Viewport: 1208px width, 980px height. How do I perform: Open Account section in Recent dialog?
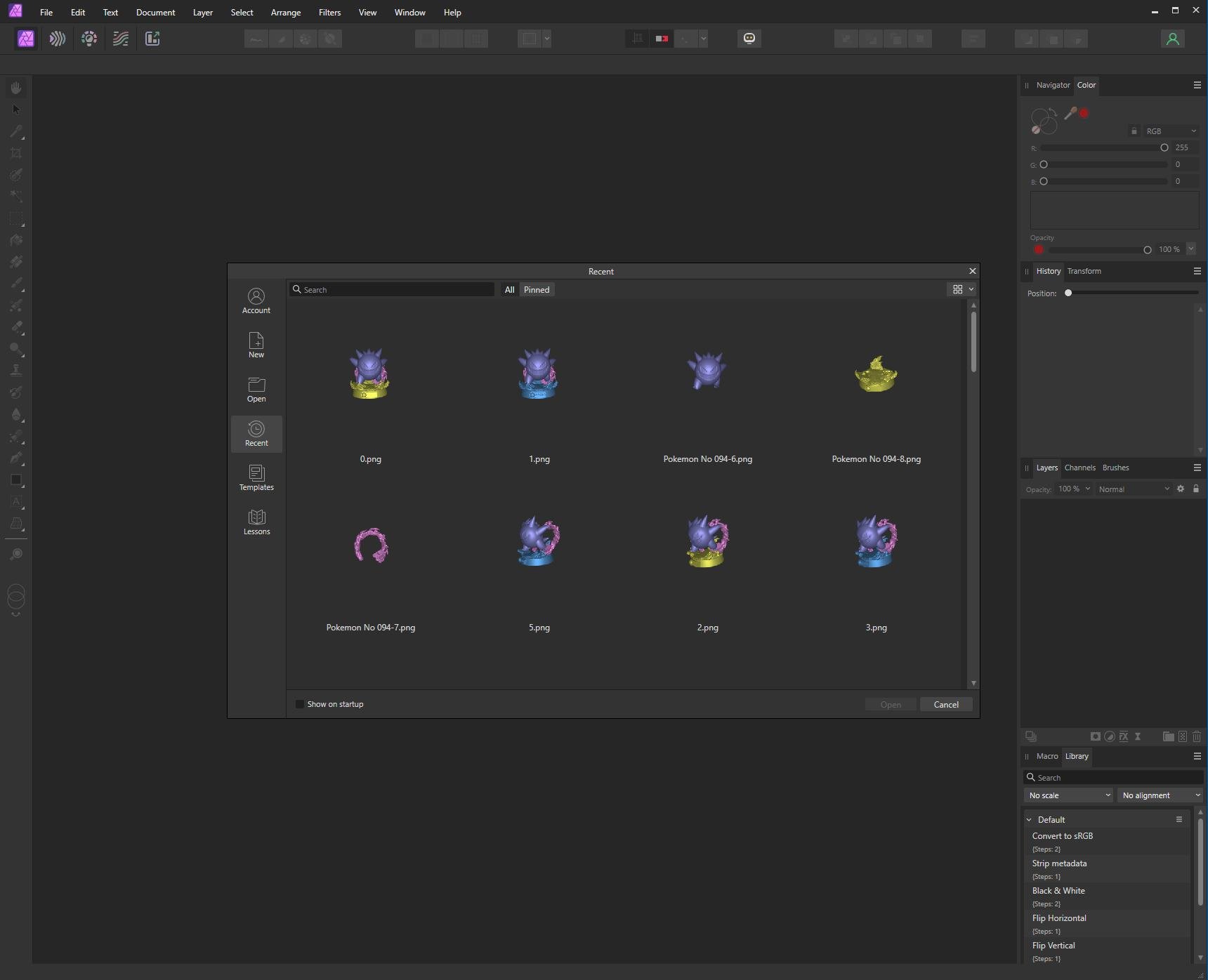click(x=256, y=301)
